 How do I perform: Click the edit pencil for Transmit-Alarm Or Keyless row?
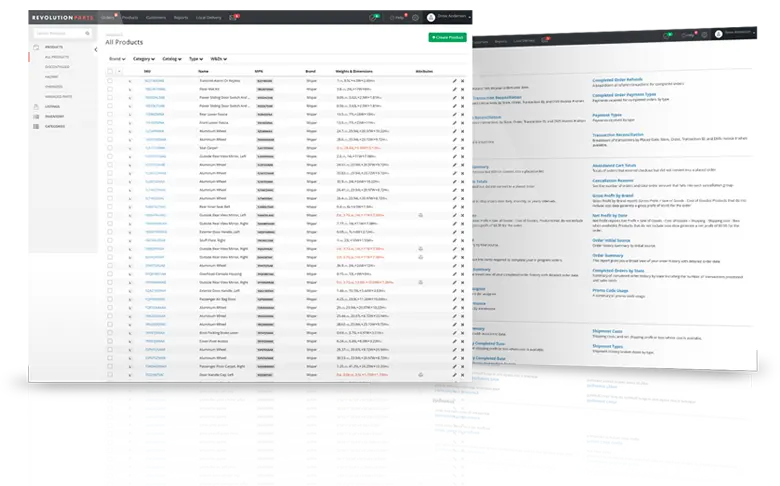coord(454,80)
